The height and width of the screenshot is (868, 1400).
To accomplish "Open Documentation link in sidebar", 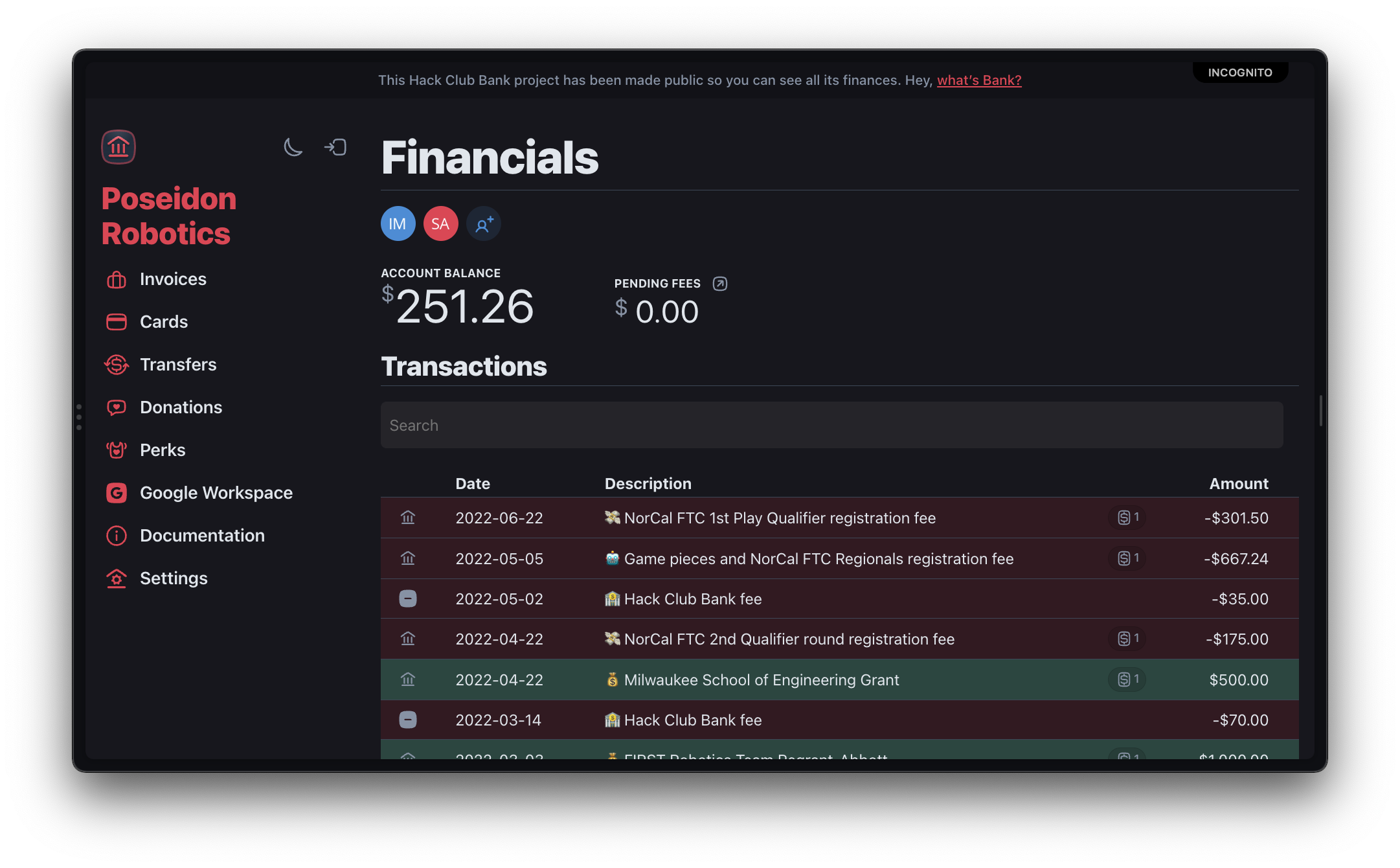I will (x=202, y=536).
